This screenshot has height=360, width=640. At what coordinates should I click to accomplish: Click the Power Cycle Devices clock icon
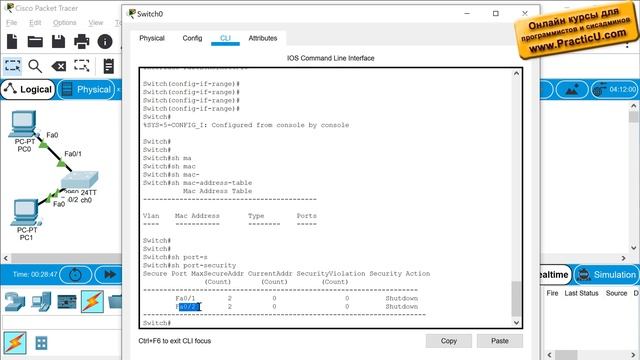76,275
